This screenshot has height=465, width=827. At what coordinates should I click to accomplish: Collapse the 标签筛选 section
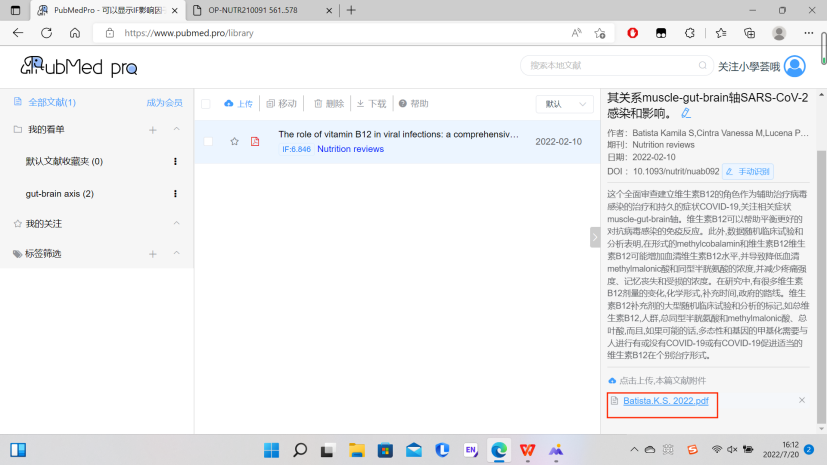(177, 253)
